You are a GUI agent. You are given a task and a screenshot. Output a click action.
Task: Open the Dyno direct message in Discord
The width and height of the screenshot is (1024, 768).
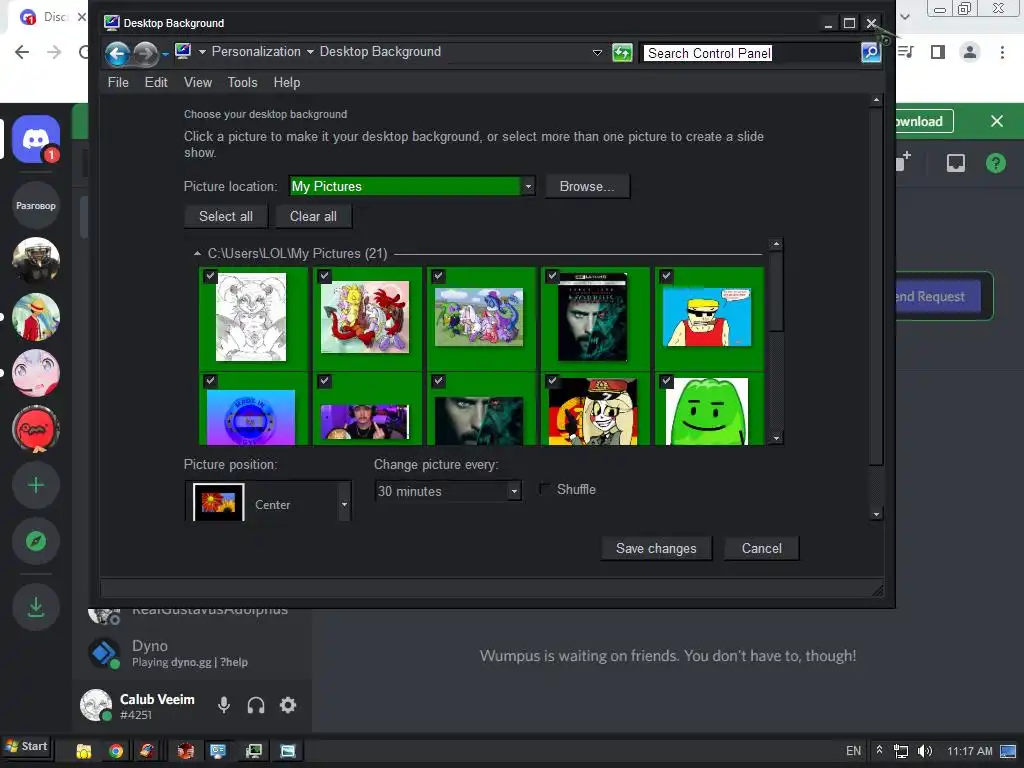[x=192, y=653]
